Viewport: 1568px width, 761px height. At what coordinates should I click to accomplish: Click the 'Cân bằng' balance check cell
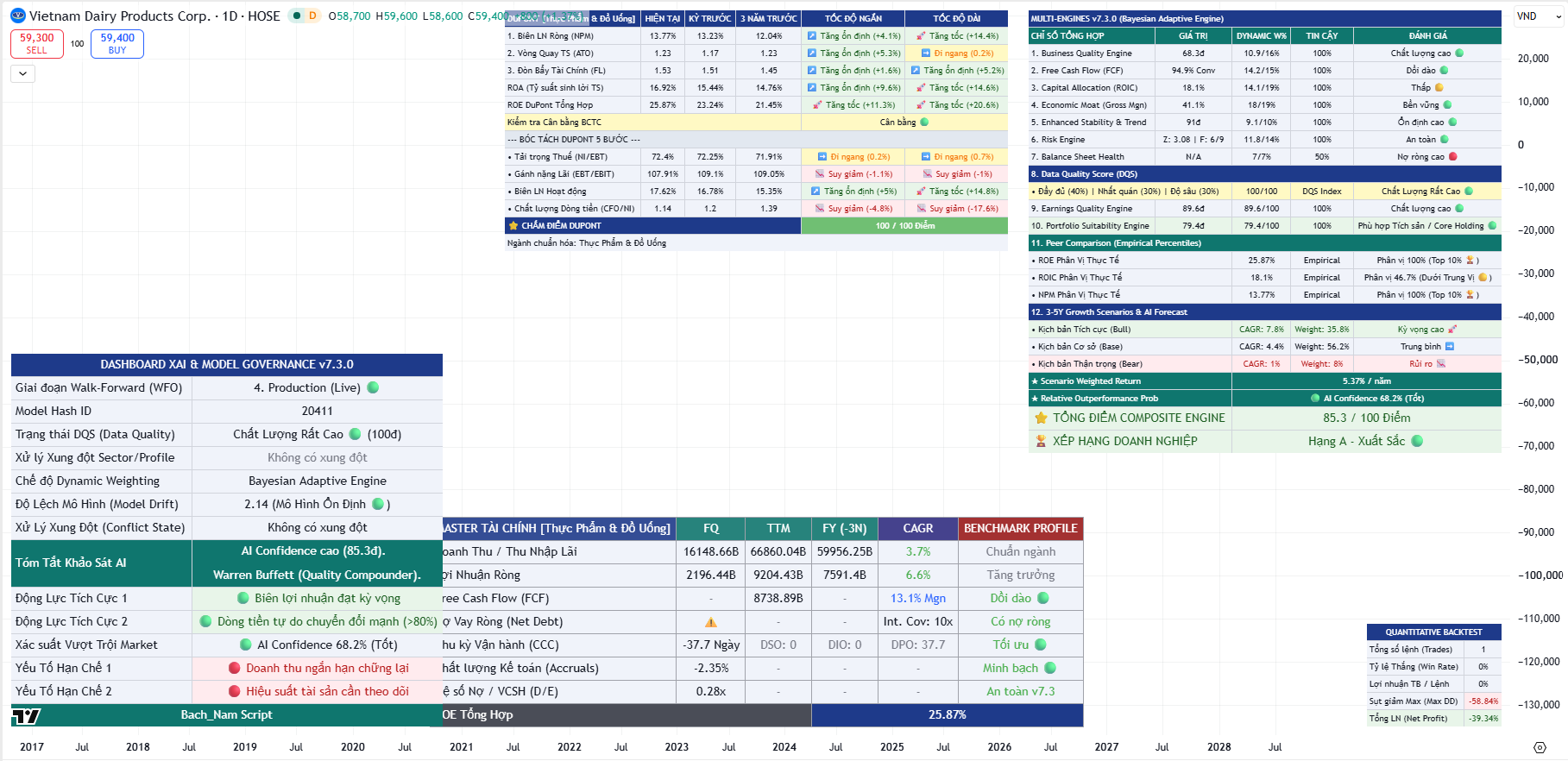[x=904, y=123]
